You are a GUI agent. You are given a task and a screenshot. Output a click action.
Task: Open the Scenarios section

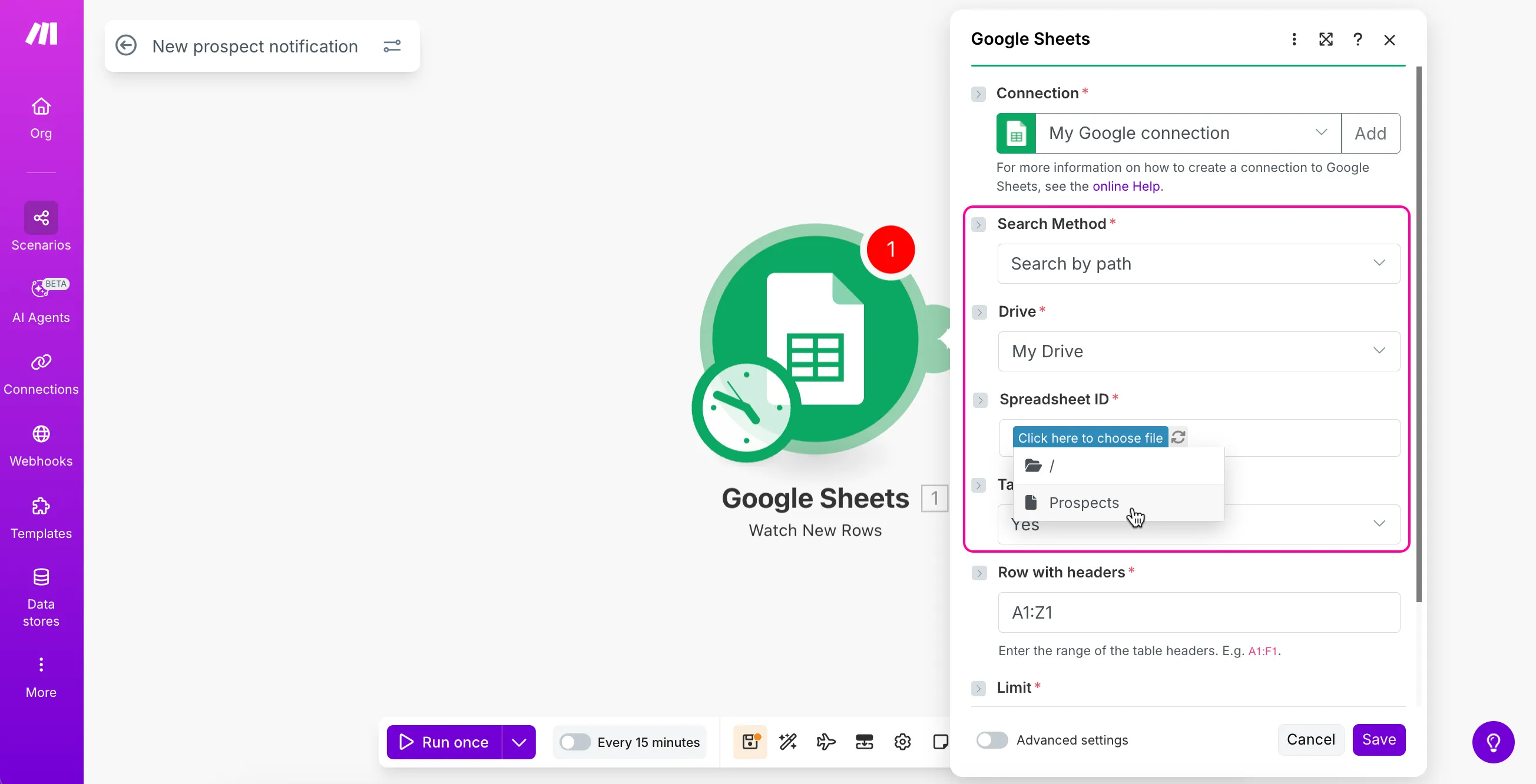(41, 227)
